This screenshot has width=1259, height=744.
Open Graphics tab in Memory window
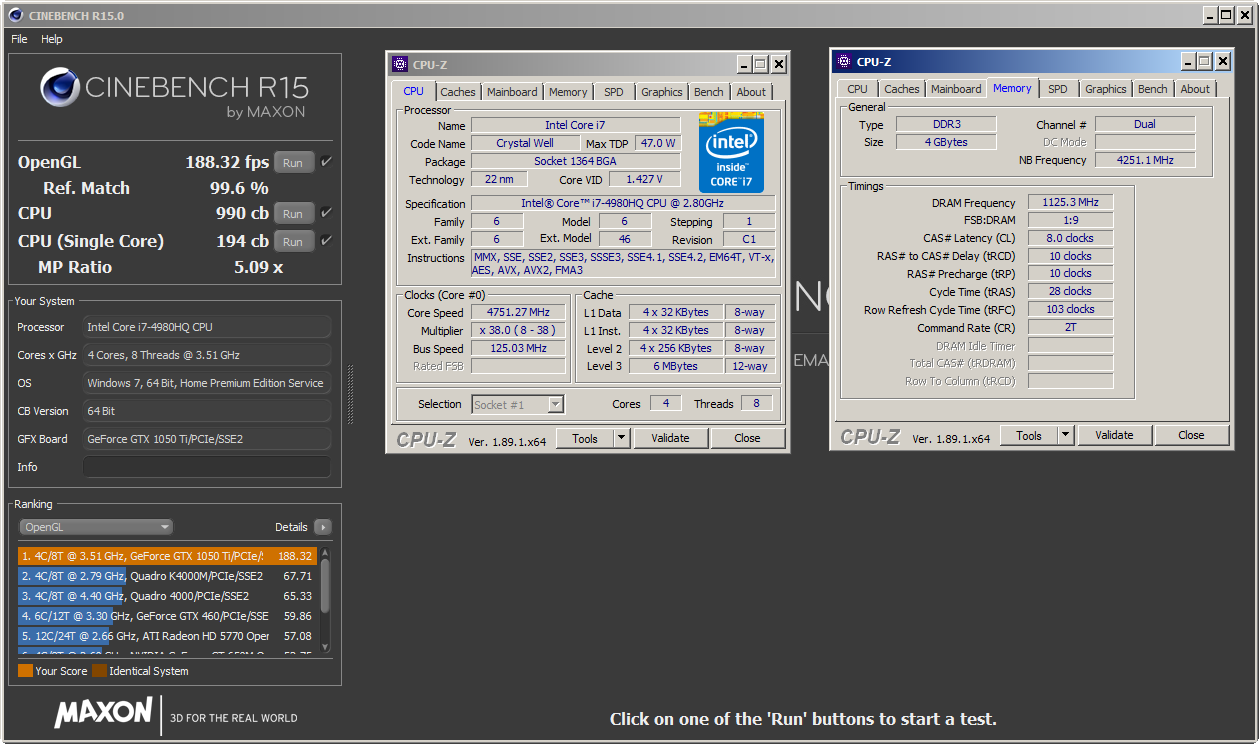point(1106,89)
